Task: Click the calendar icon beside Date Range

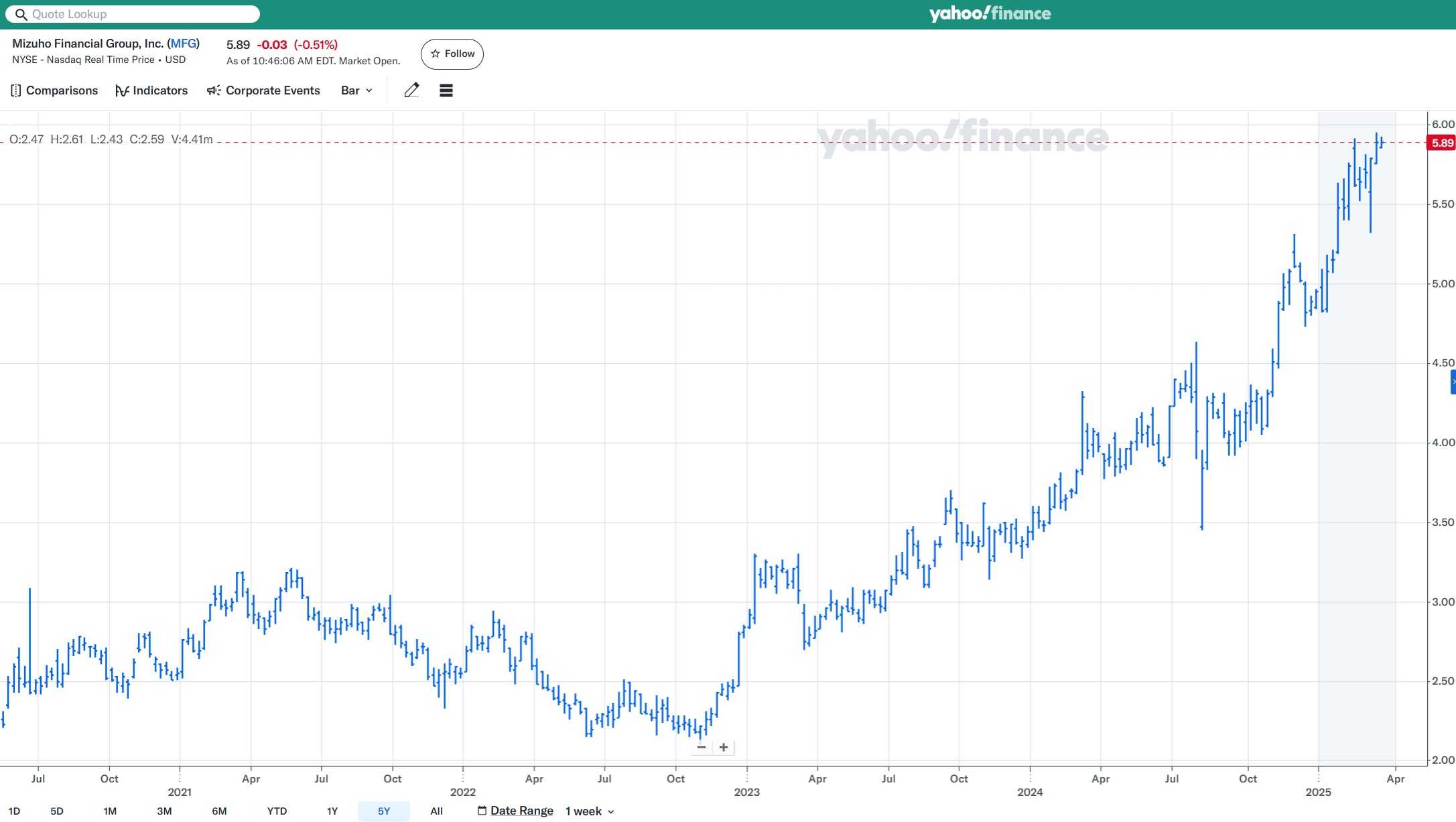Action: click(482, 811)
